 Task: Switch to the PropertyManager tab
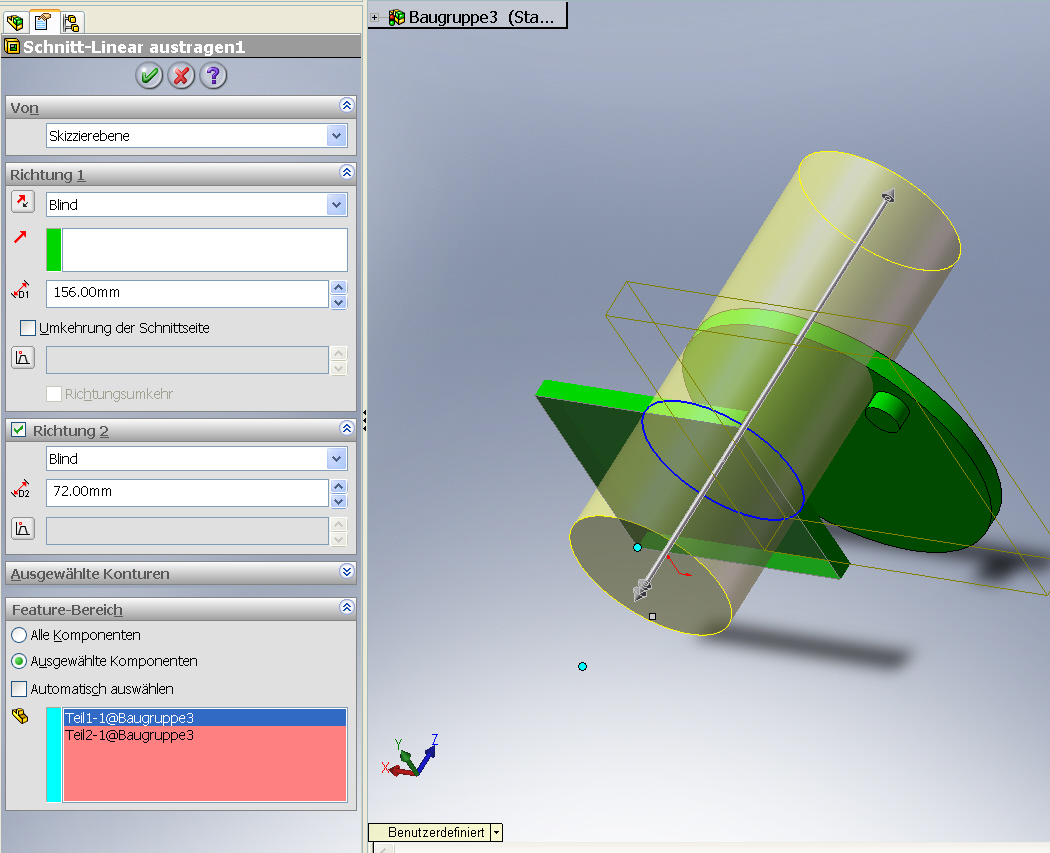coord(44,21)
